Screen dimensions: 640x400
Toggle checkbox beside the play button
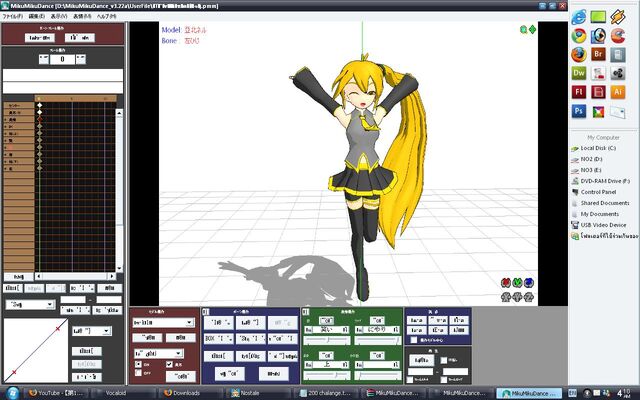pos(444,360)
